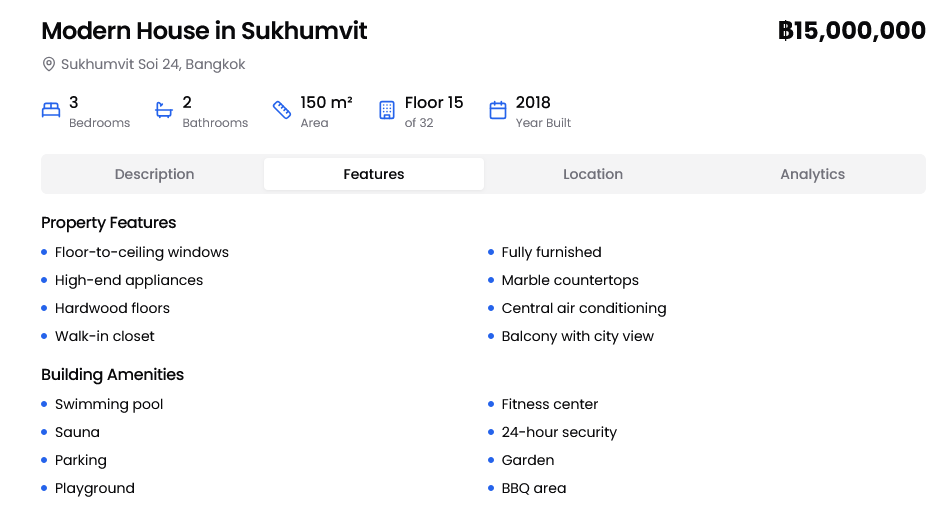Select the Features tab
Viewport: 940px width, 527px height.
tap(374, 174)
